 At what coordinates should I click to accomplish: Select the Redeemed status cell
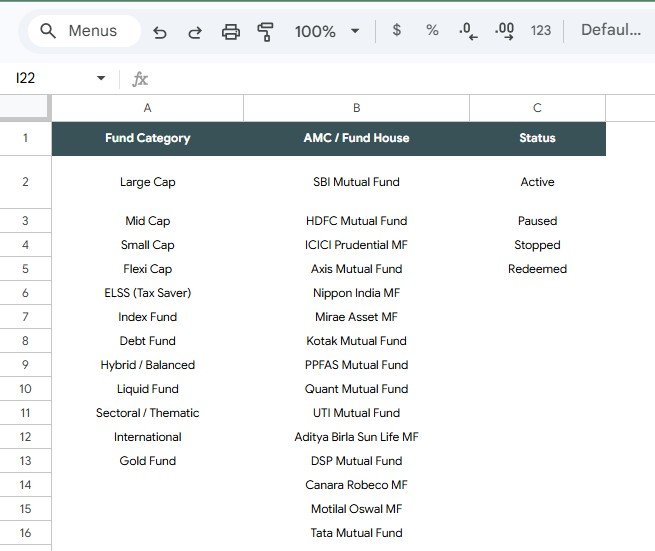coord(537,269)
